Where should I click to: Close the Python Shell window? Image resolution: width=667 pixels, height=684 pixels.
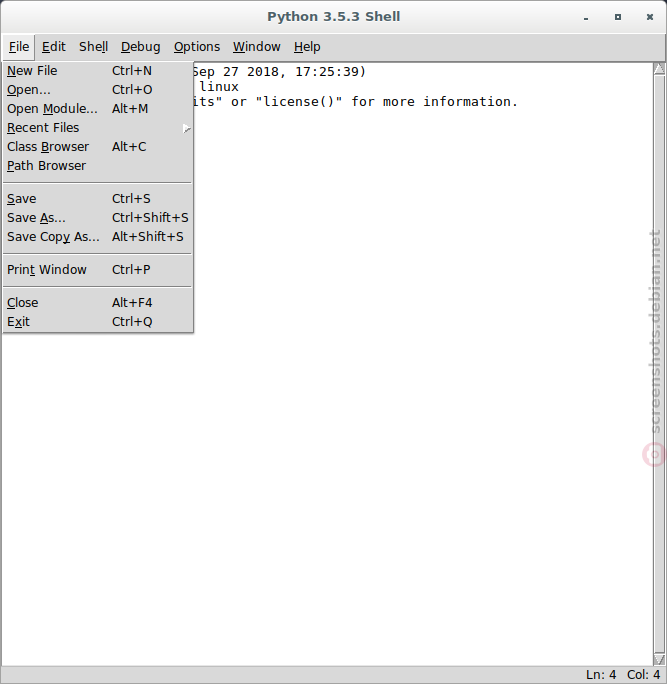(650, 17)
